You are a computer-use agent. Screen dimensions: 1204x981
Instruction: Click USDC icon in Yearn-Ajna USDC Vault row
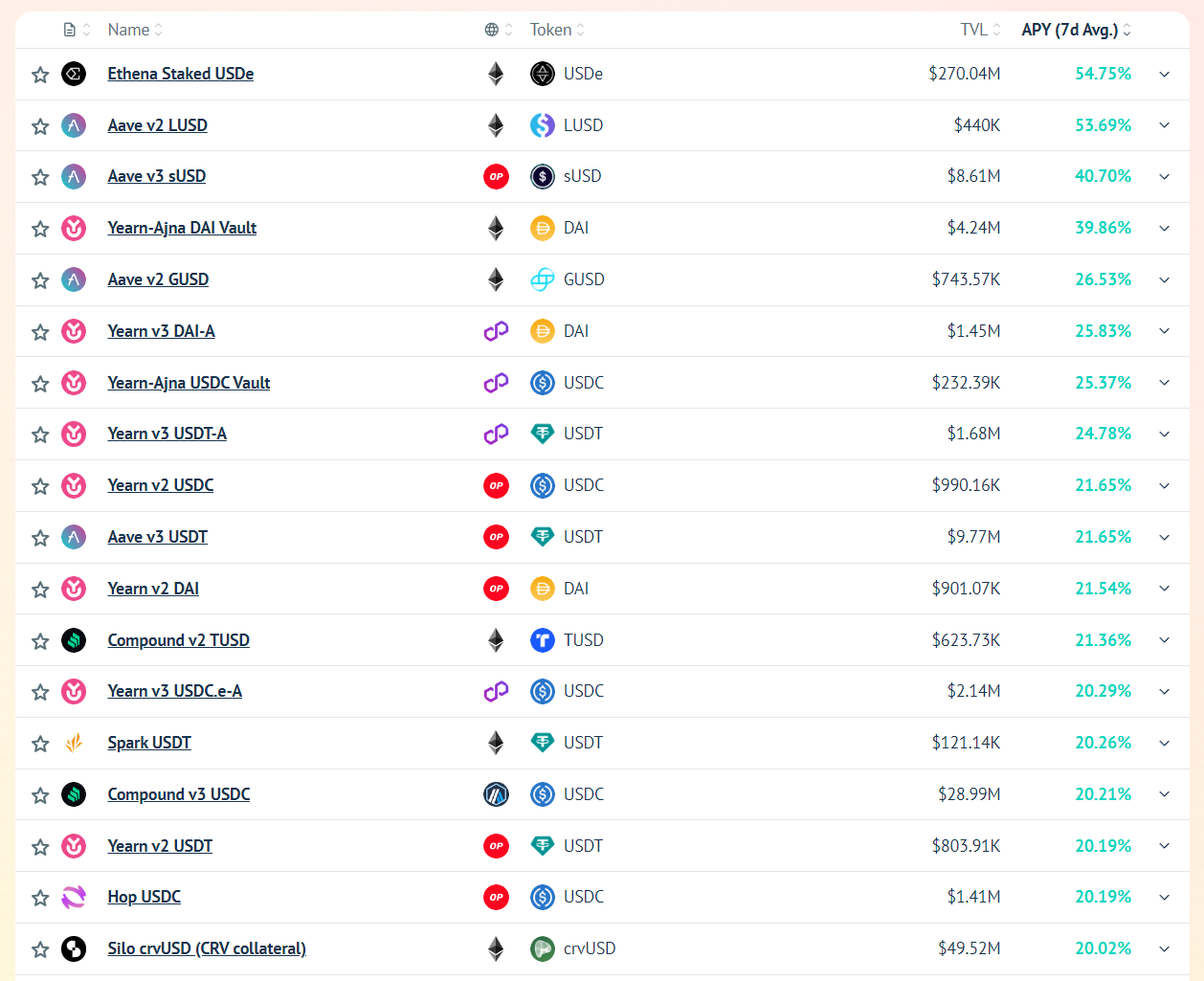pos(543,383)
